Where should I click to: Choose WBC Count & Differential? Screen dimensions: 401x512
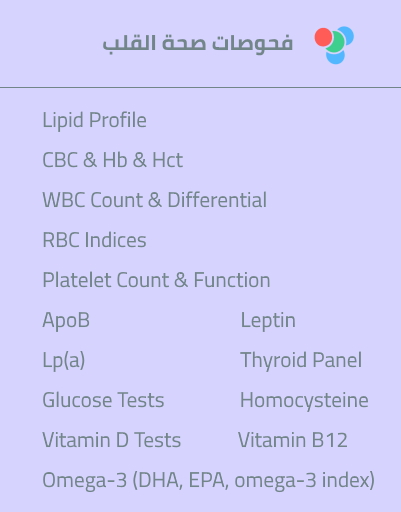[155, 200]
